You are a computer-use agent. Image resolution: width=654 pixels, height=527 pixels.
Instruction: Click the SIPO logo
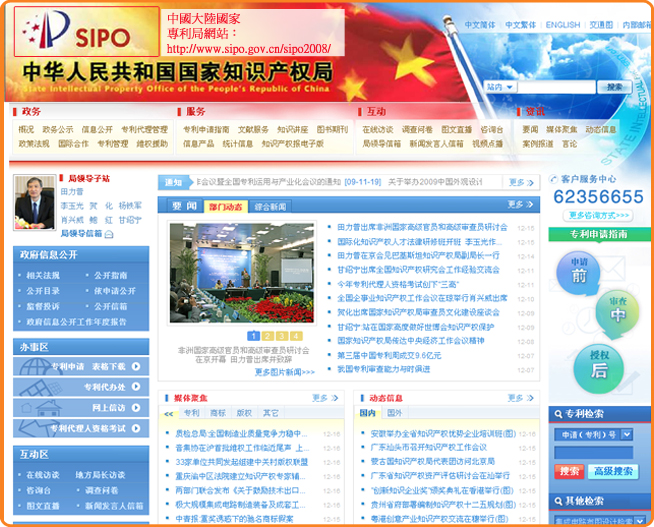pyautogui.click(x=87, y=32)
